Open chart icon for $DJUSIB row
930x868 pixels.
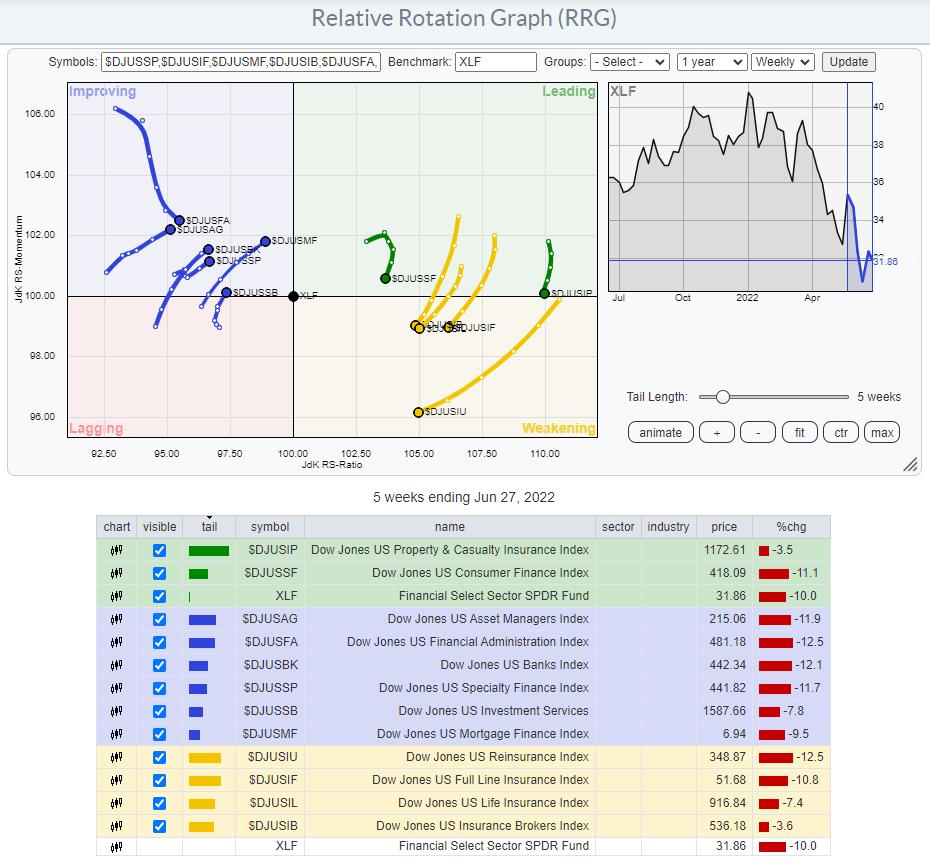[117, 826]
